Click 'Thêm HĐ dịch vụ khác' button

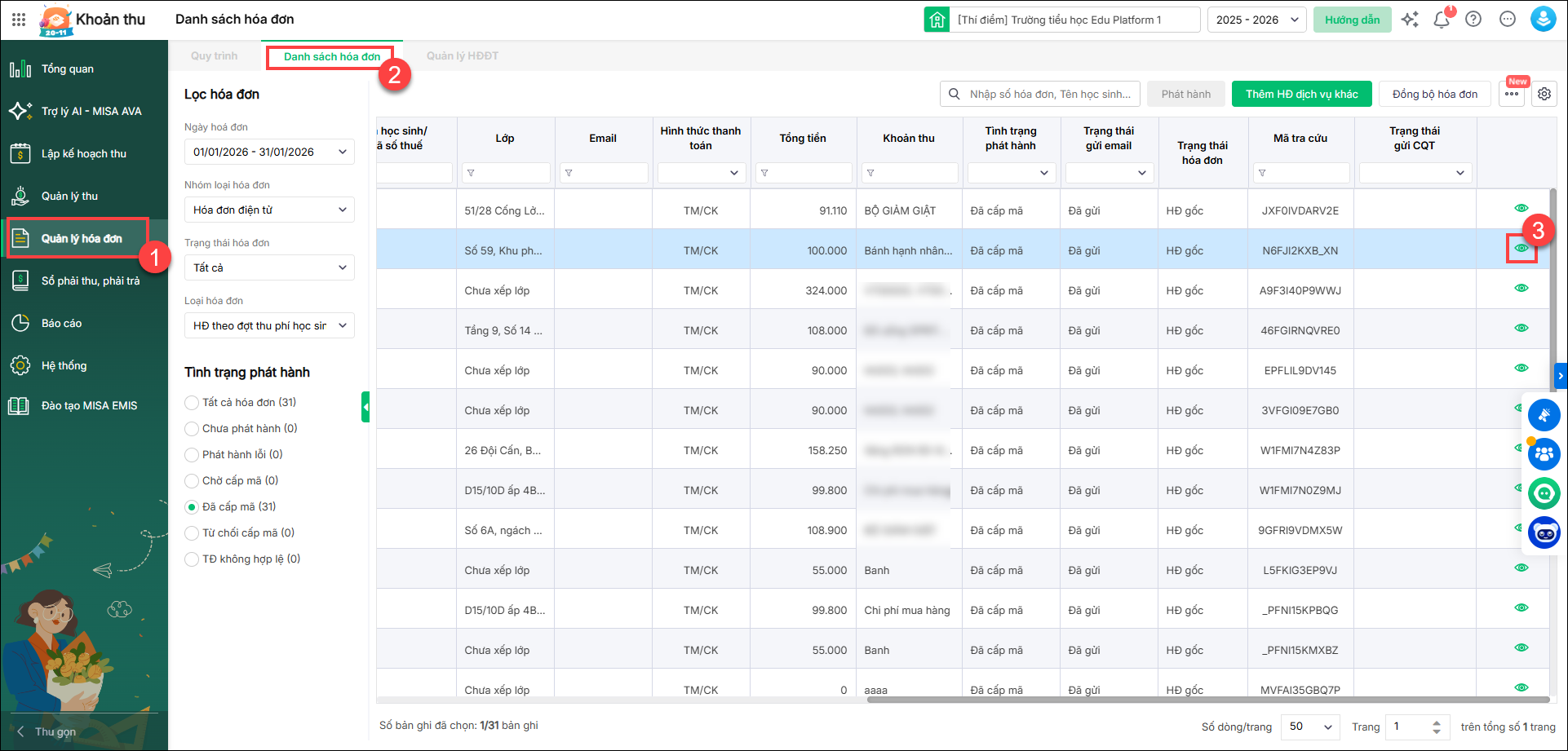(1301, 95)
